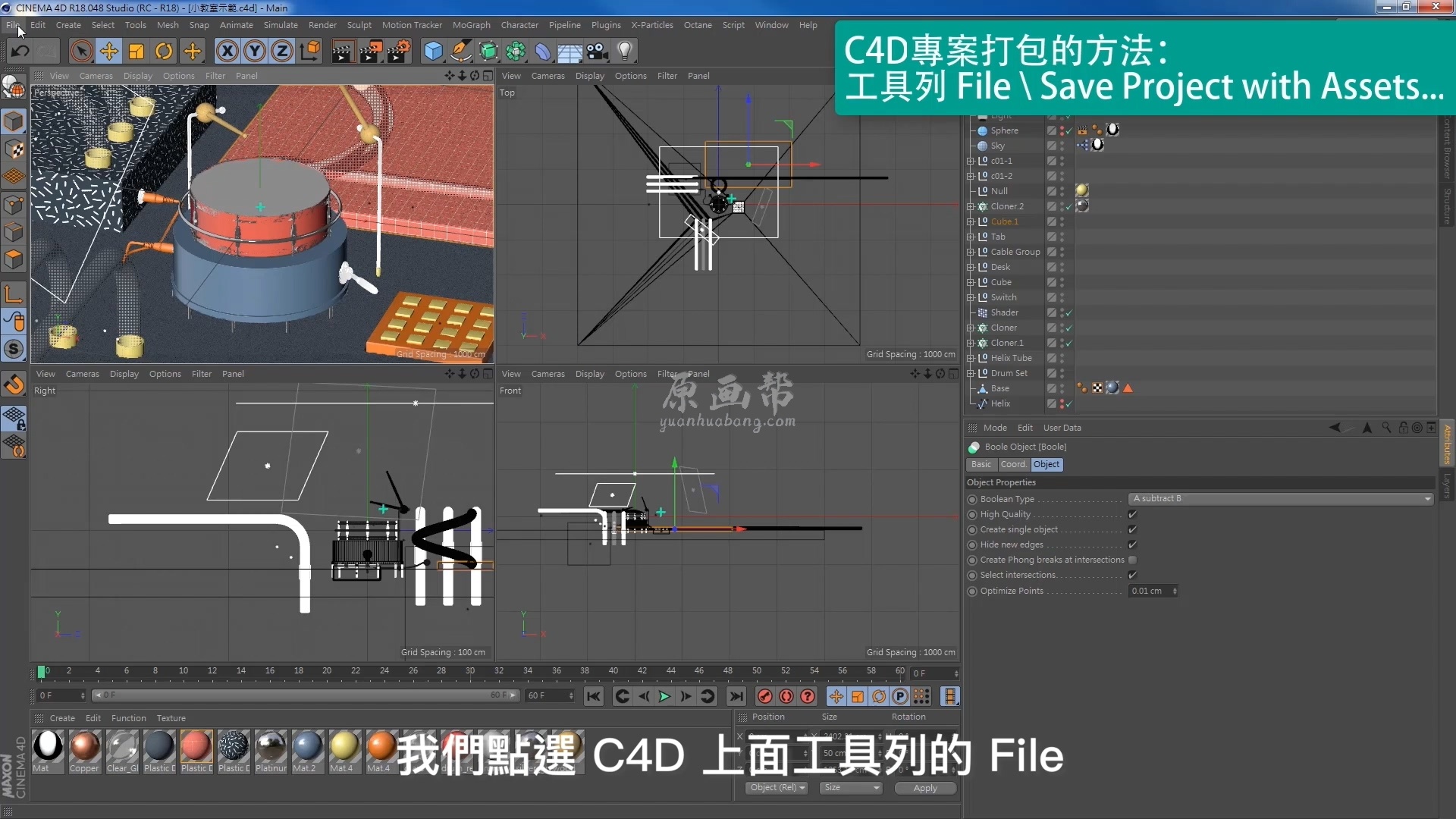Switch to the Object tab
Image resolution: width=1456 pixels, height=819 pixels.
[x=1046, y=463]
